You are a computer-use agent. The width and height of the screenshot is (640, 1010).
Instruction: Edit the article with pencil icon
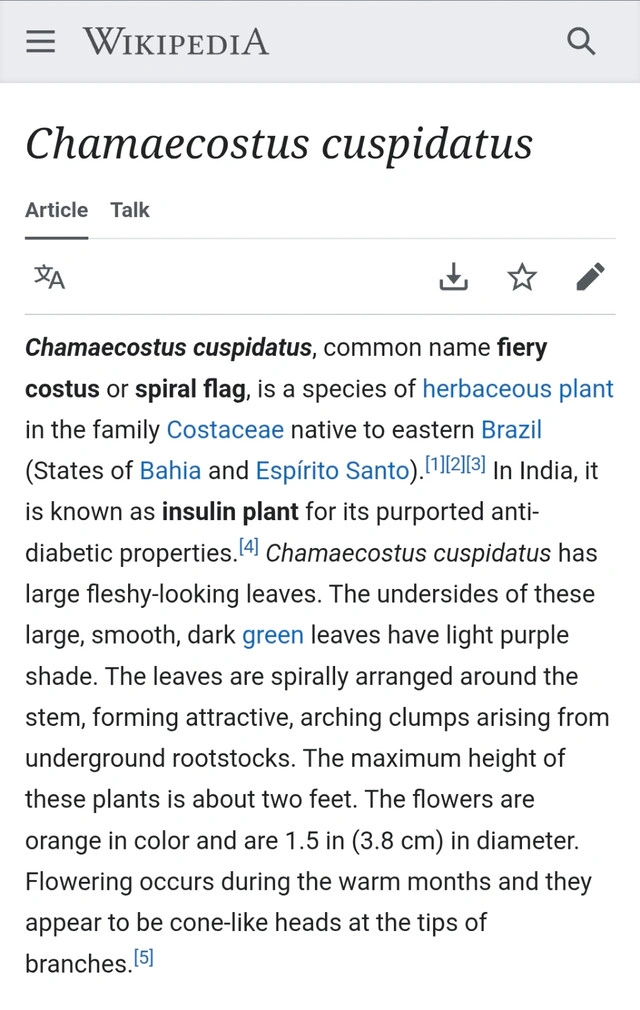click(590, 277)
